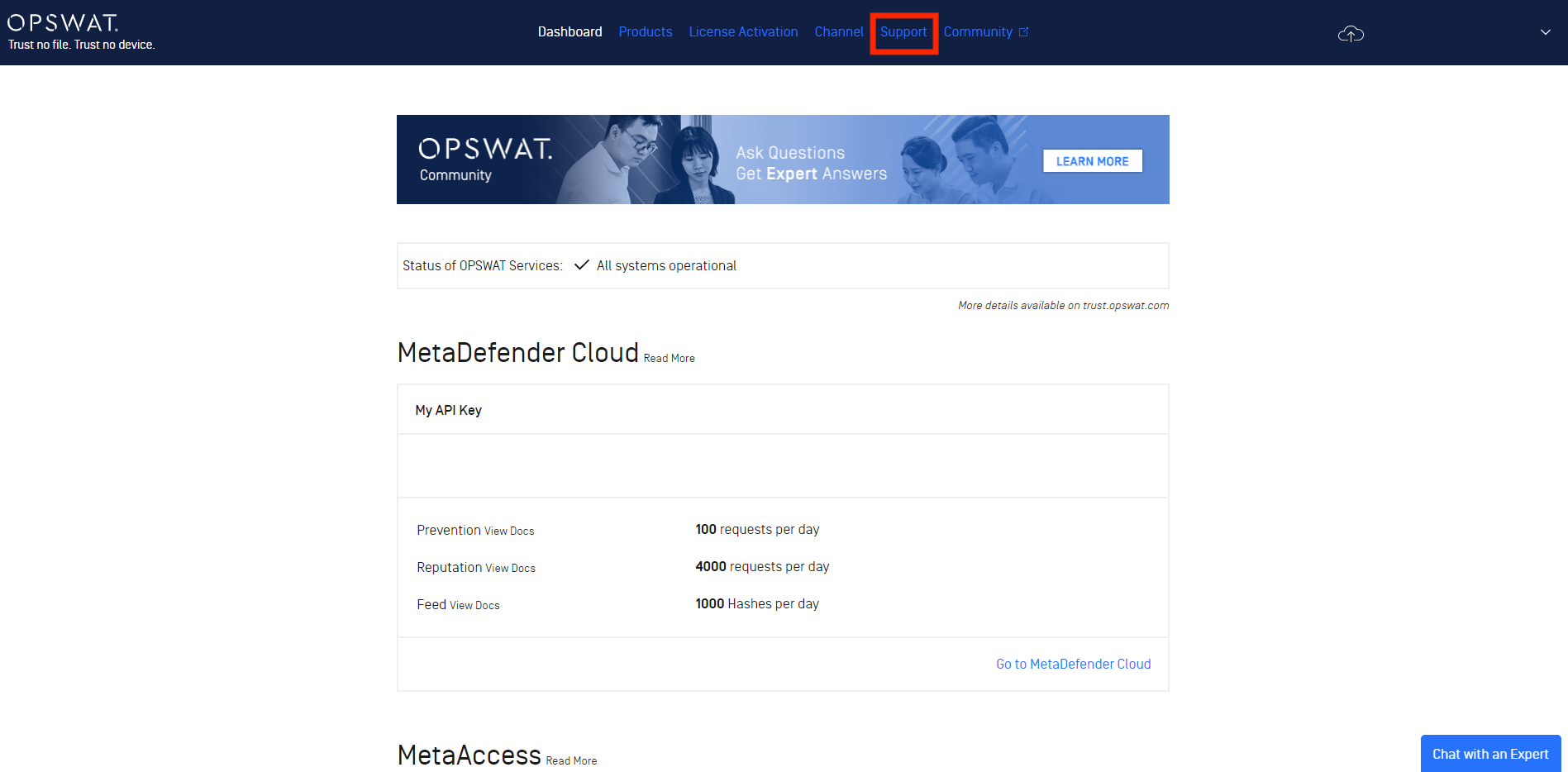Open the Community external link

pos(978,31)
